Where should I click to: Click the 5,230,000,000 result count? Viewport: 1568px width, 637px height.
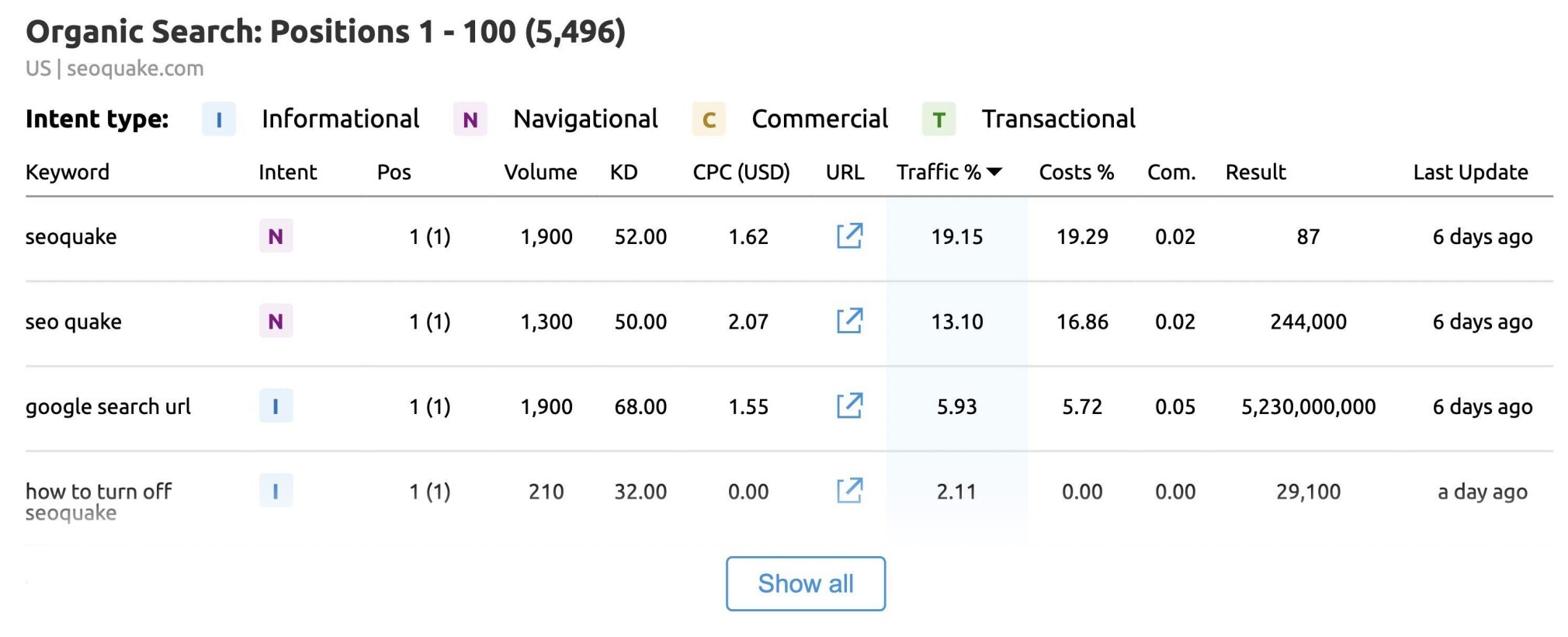tap(1308, 406)
